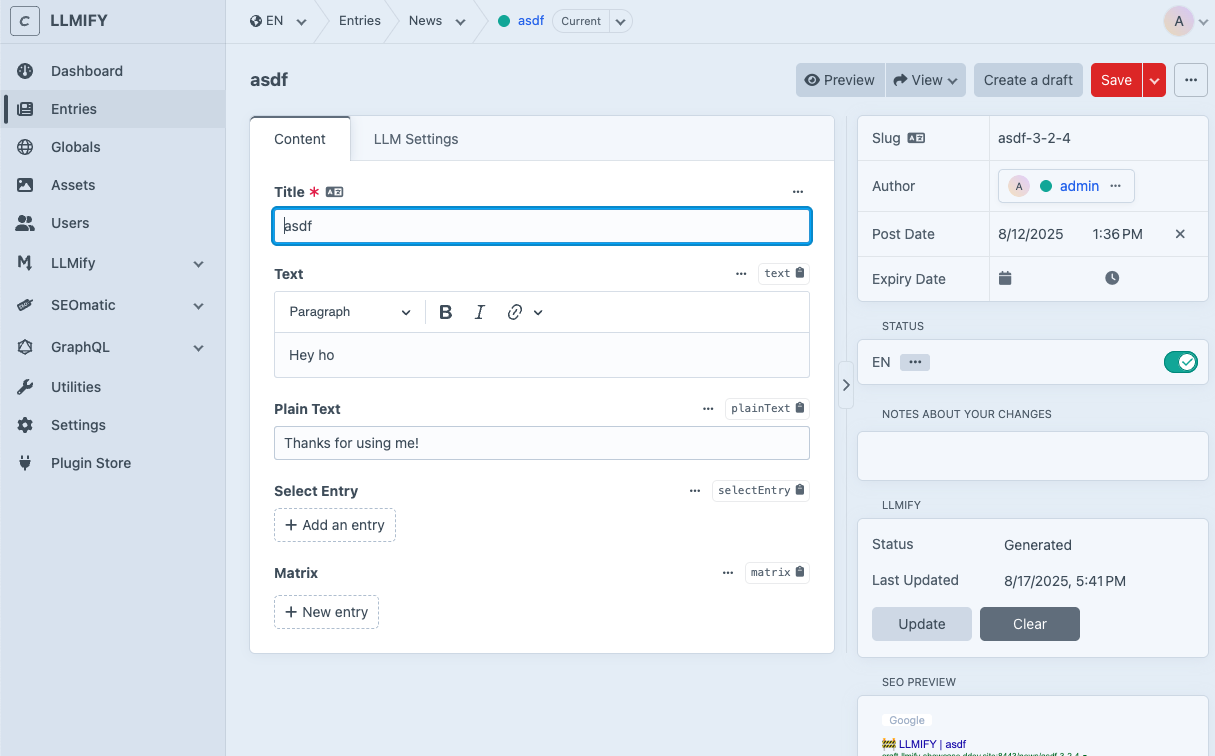Expand the EN site dropdown
Image resolution: width=1215 pixels, height=756 pixels.
[299, 22]
